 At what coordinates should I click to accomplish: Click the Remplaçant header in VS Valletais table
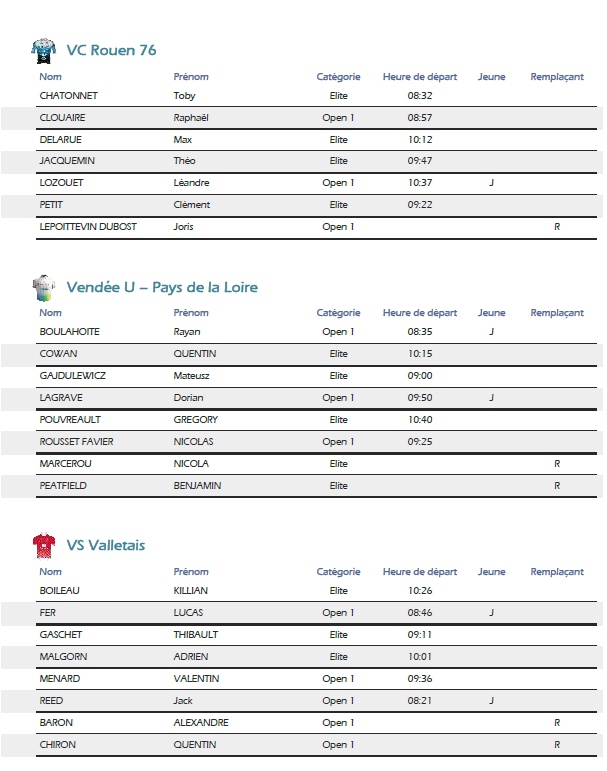[557, 572]
